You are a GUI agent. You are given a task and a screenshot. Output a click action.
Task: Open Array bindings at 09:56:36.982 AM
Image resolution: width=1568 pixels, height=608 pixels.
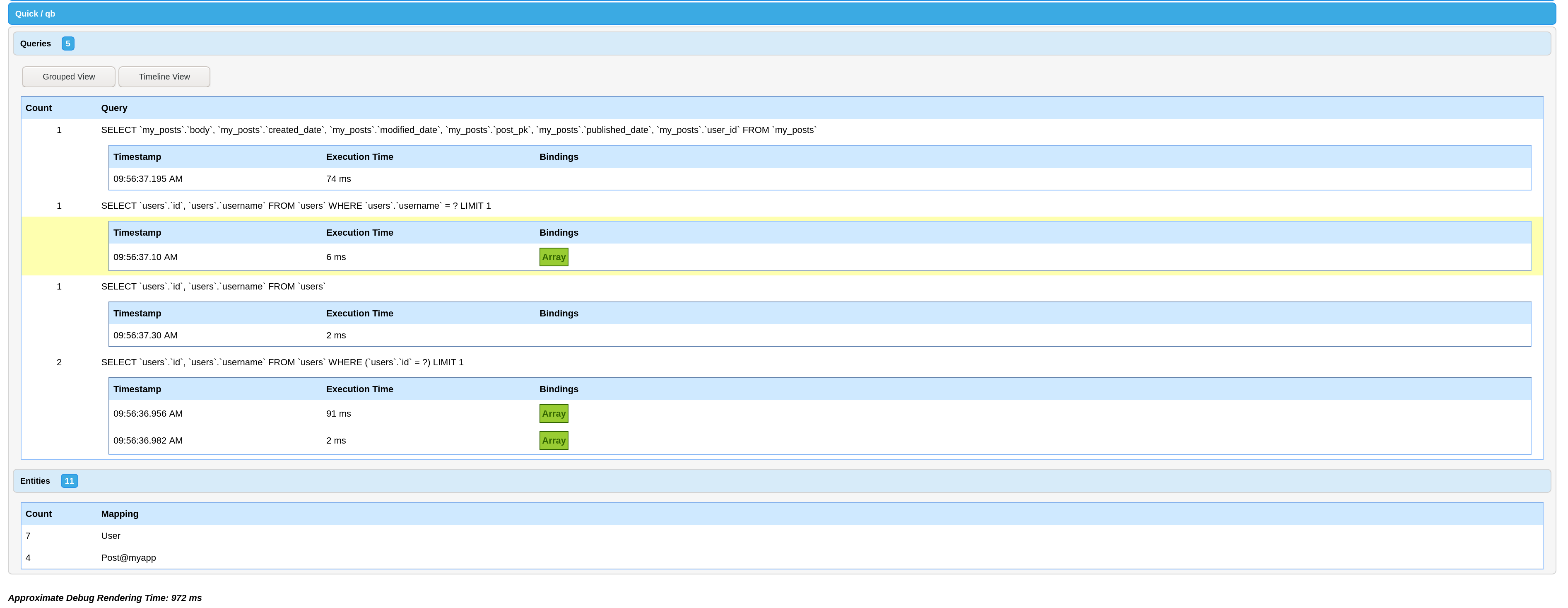pos(553,441)
